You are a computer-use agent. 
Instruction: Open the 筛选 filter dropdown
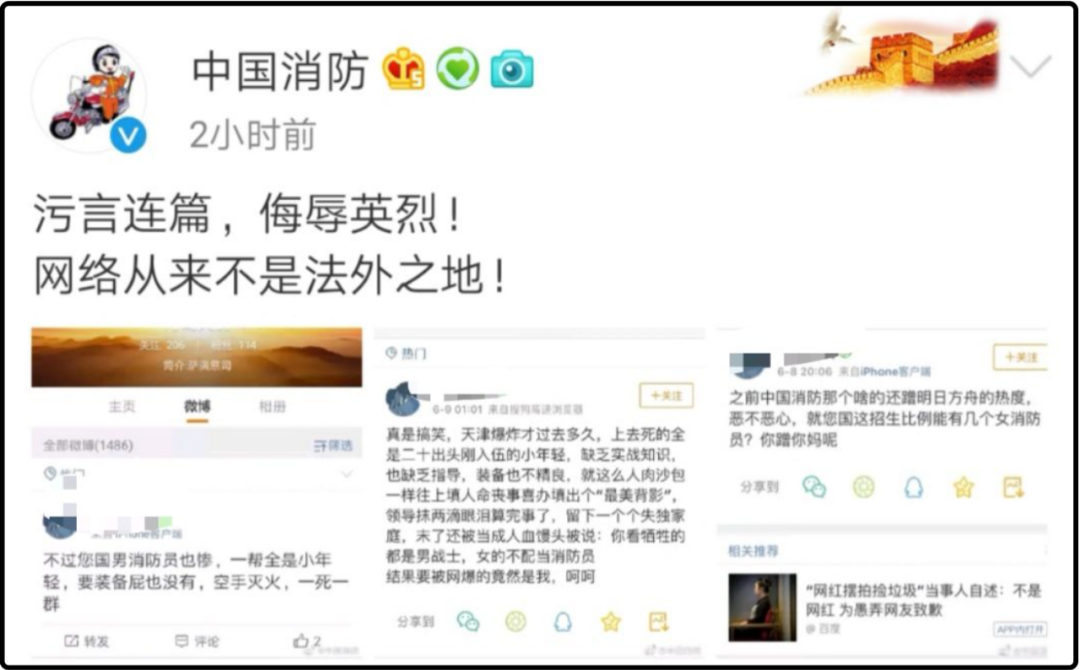[333, 446]
